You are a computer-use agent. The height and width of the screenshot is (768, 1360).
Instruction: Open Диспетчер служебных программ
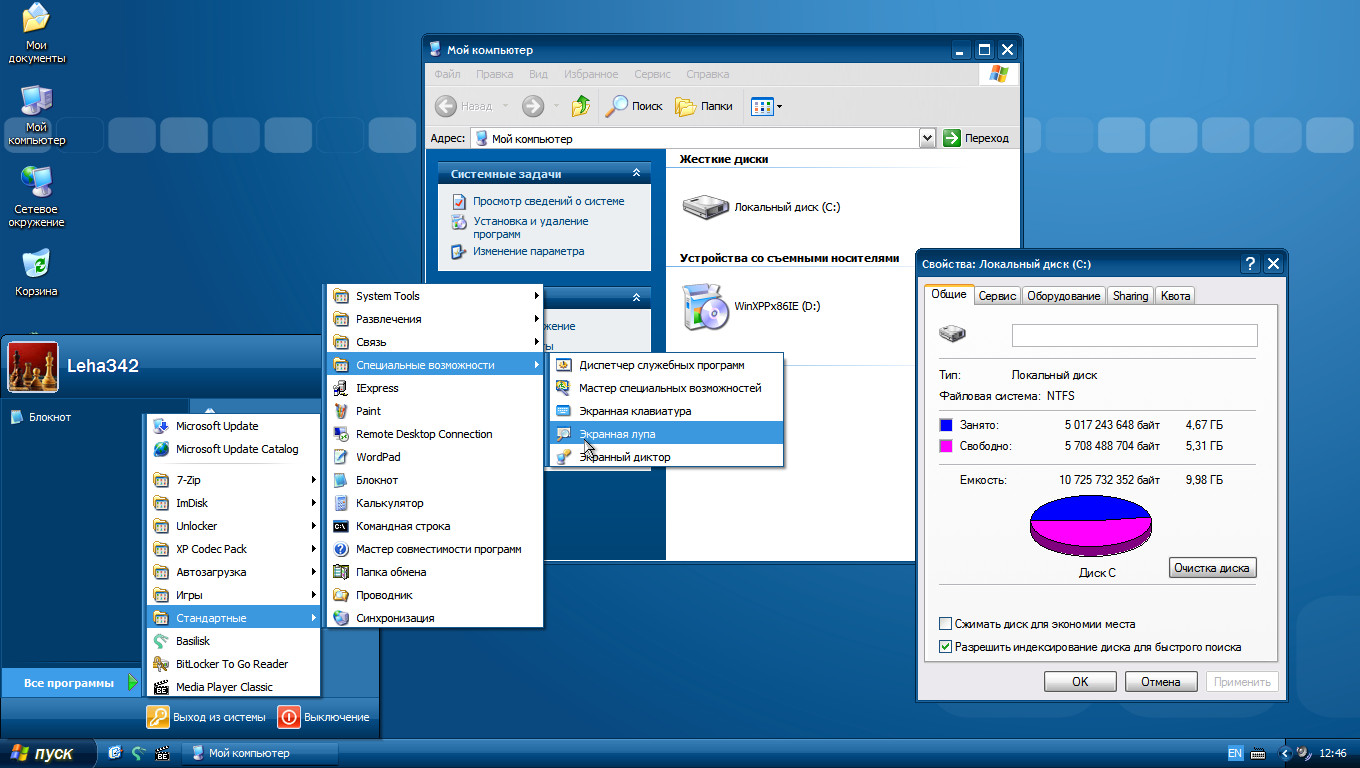(667, 365)
